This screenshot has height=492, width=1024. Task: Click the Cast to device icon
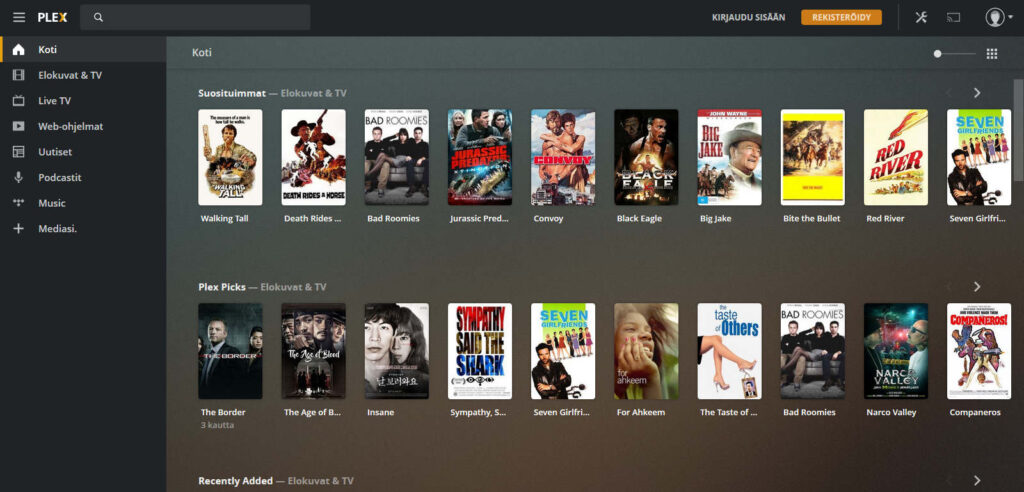tap(954, 17)
